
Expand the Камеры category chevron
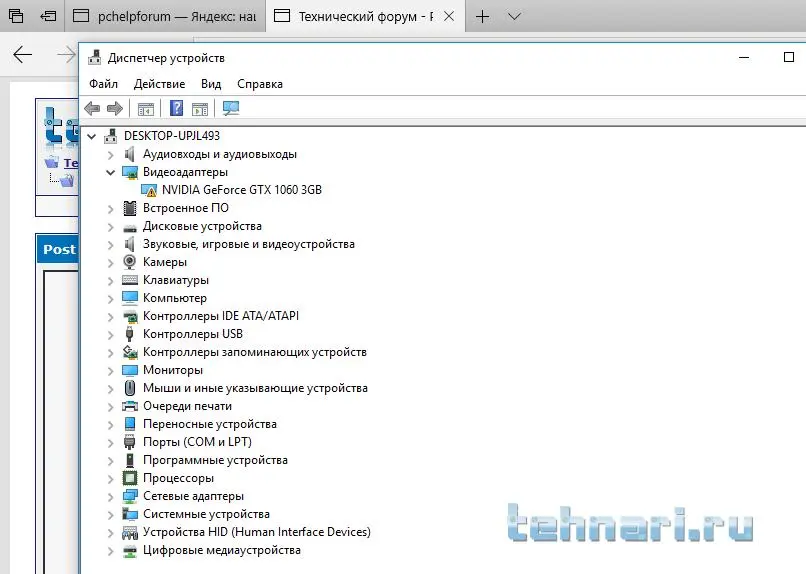[111, 263]
